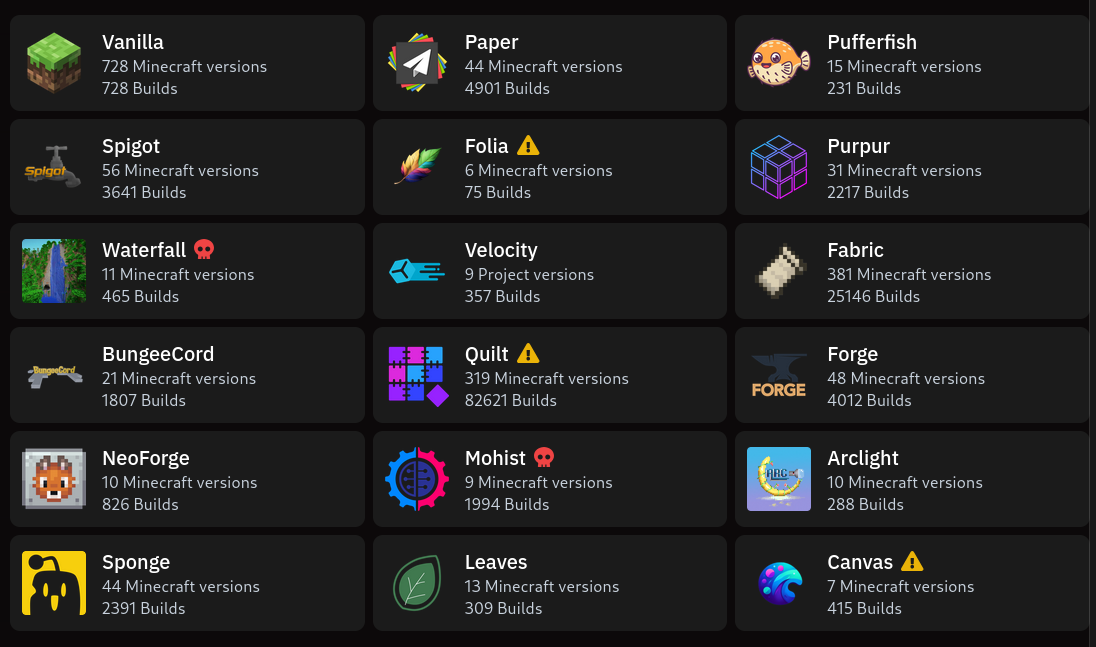The image size is (1096, 647).
Task: Open Fabric via its fabric roll icon
Action: [x=779, y=271]
